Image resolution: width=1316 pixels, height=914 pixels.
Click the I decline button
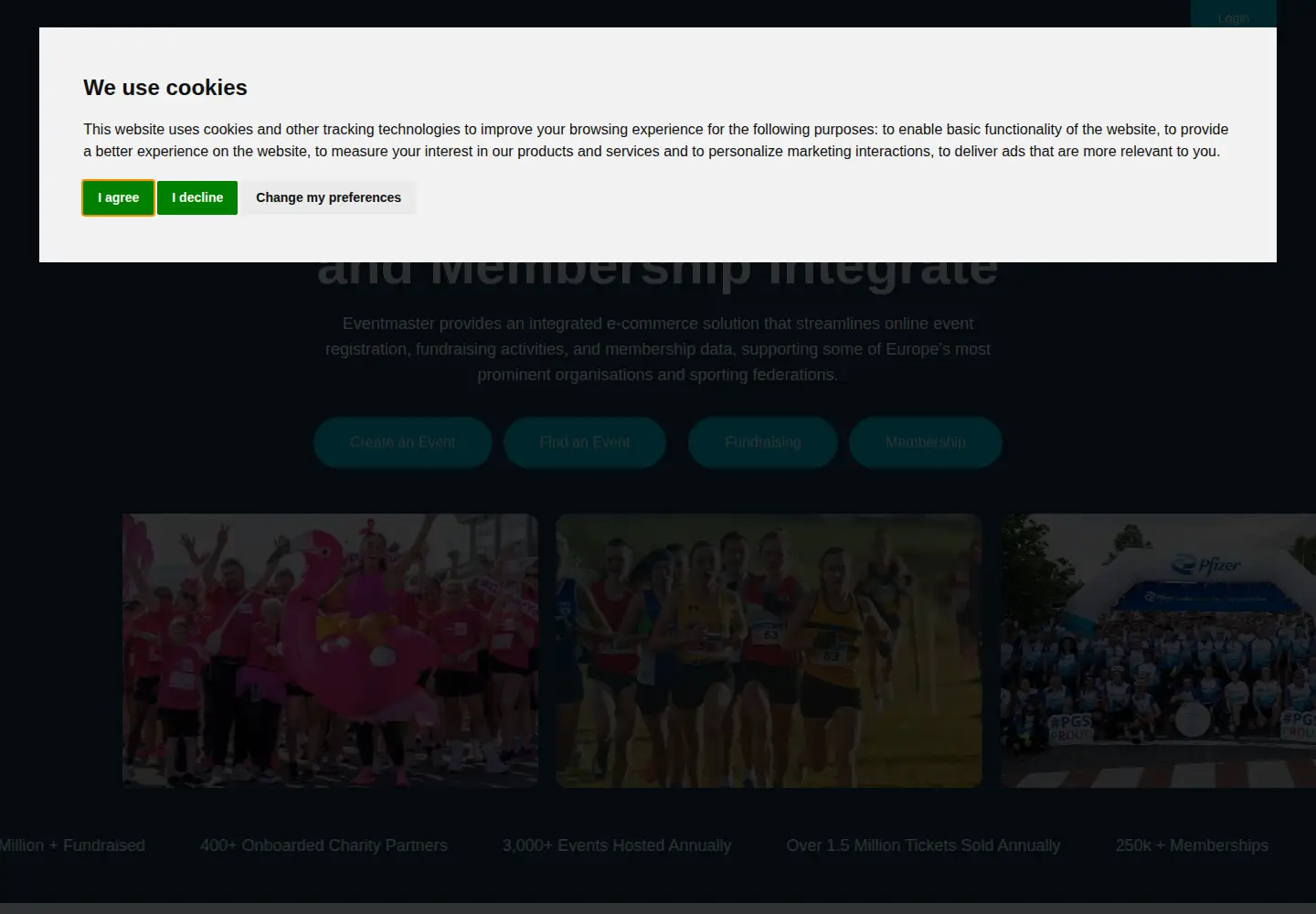point(197,197)
